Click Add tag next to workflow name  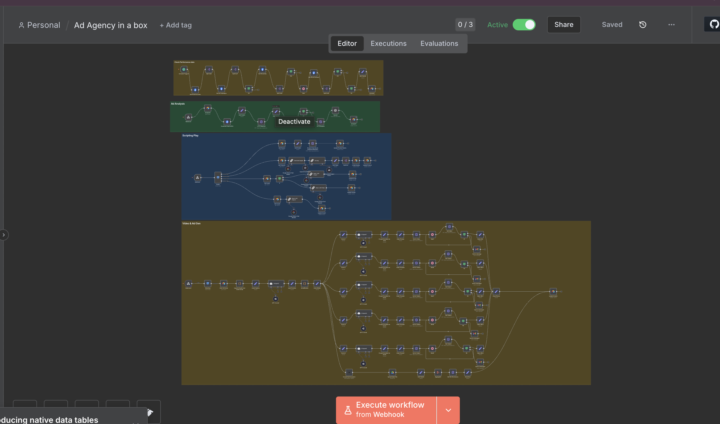point(176,25)
